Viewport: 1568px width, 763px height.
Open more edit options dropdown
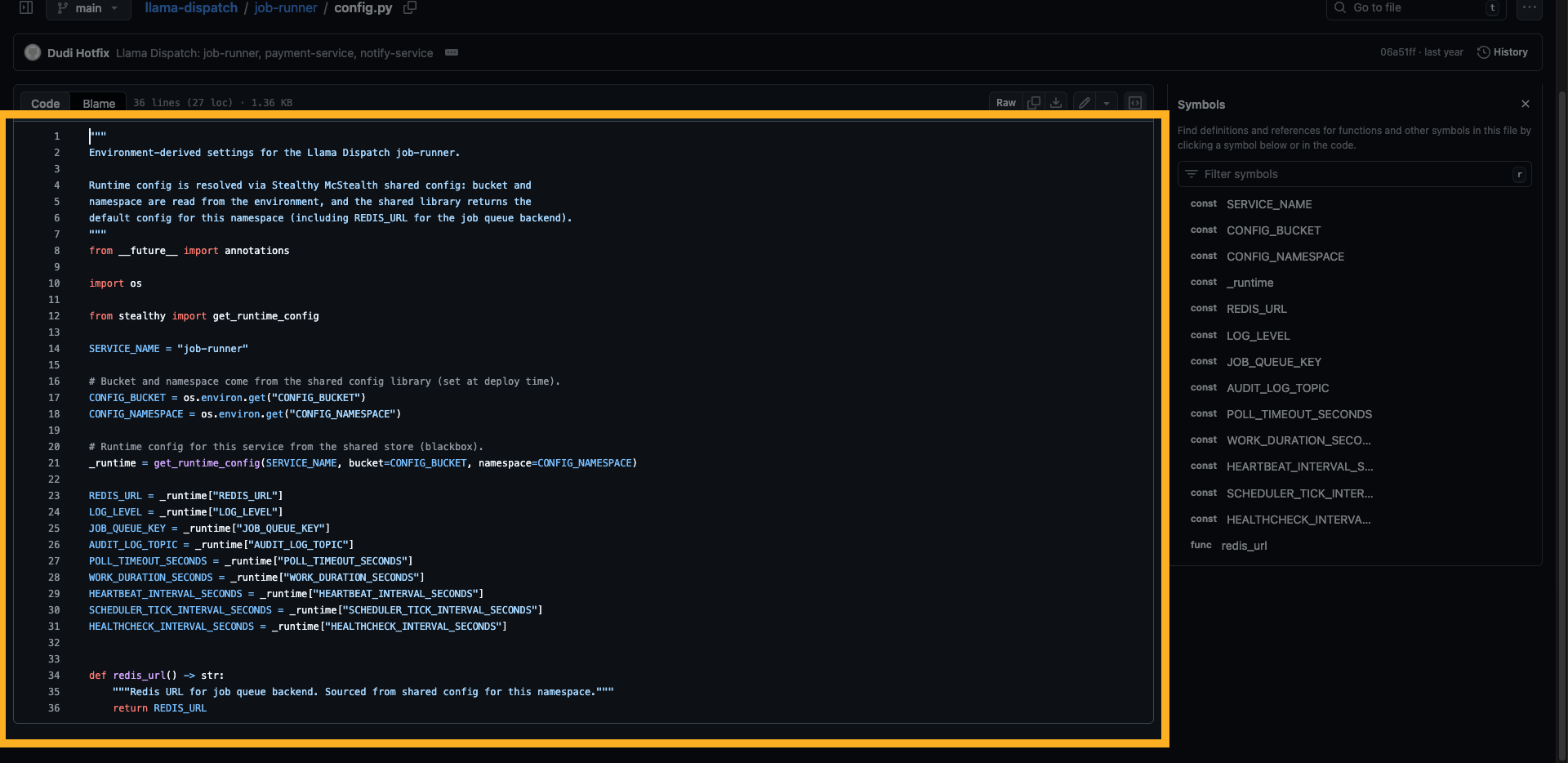(x=1107, y=103)
